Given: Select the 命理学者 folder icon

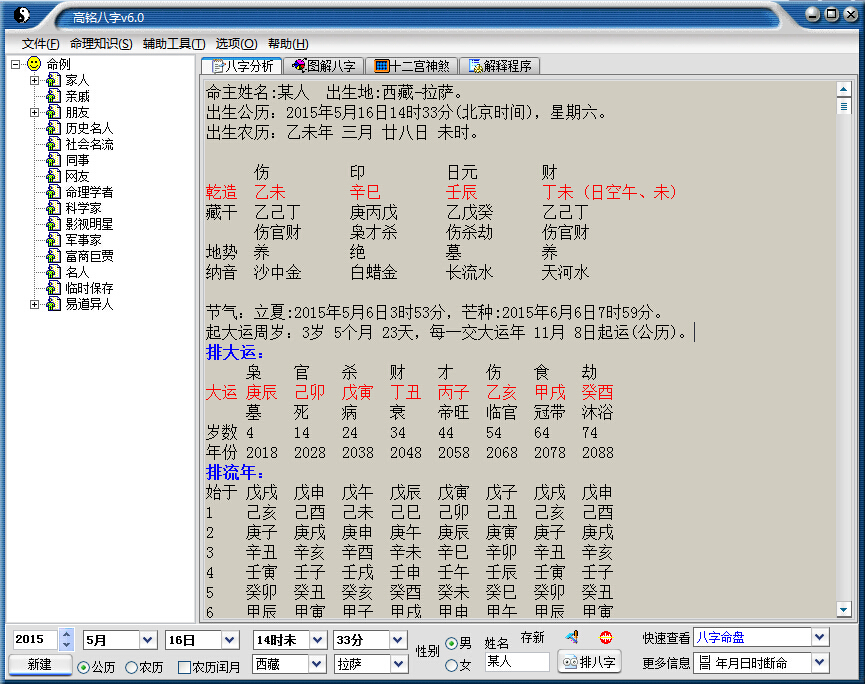Looking at the screenshot, I should (x=53, y=193).
